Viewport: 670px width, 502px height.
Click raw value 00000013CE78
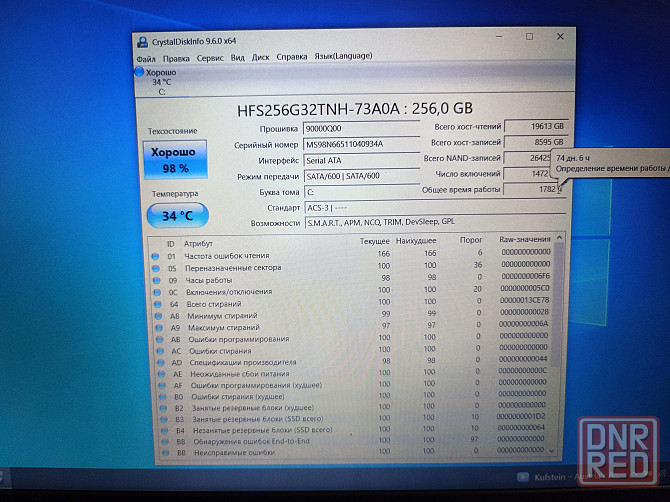(524, 300)
